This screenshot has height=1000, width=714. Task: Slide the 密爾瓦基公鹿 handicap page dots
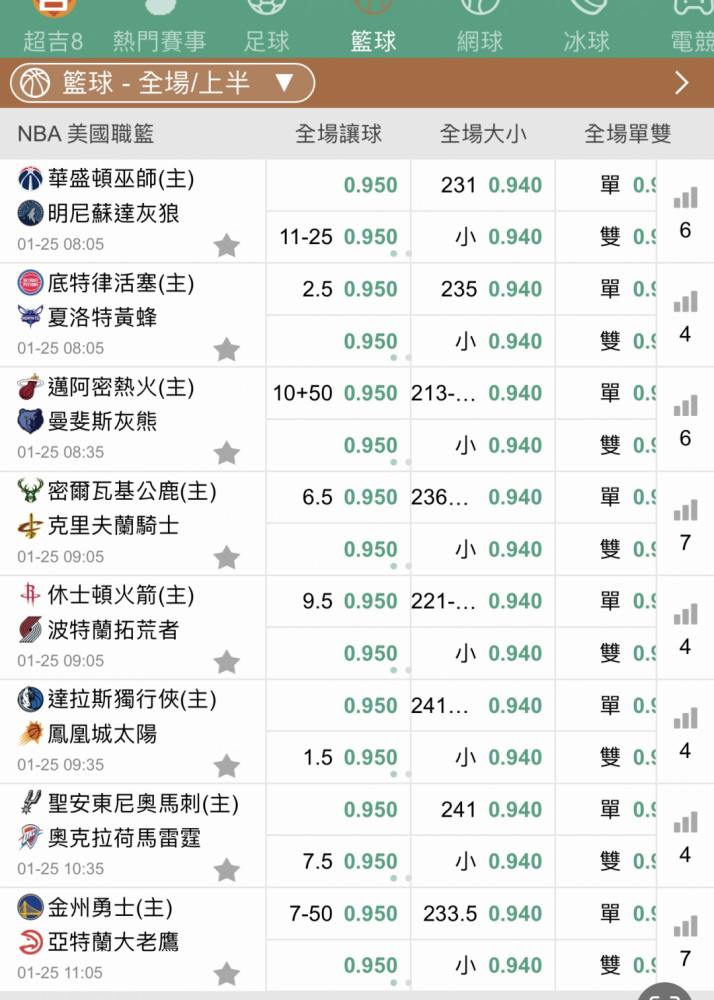click(x=401, y=566)
